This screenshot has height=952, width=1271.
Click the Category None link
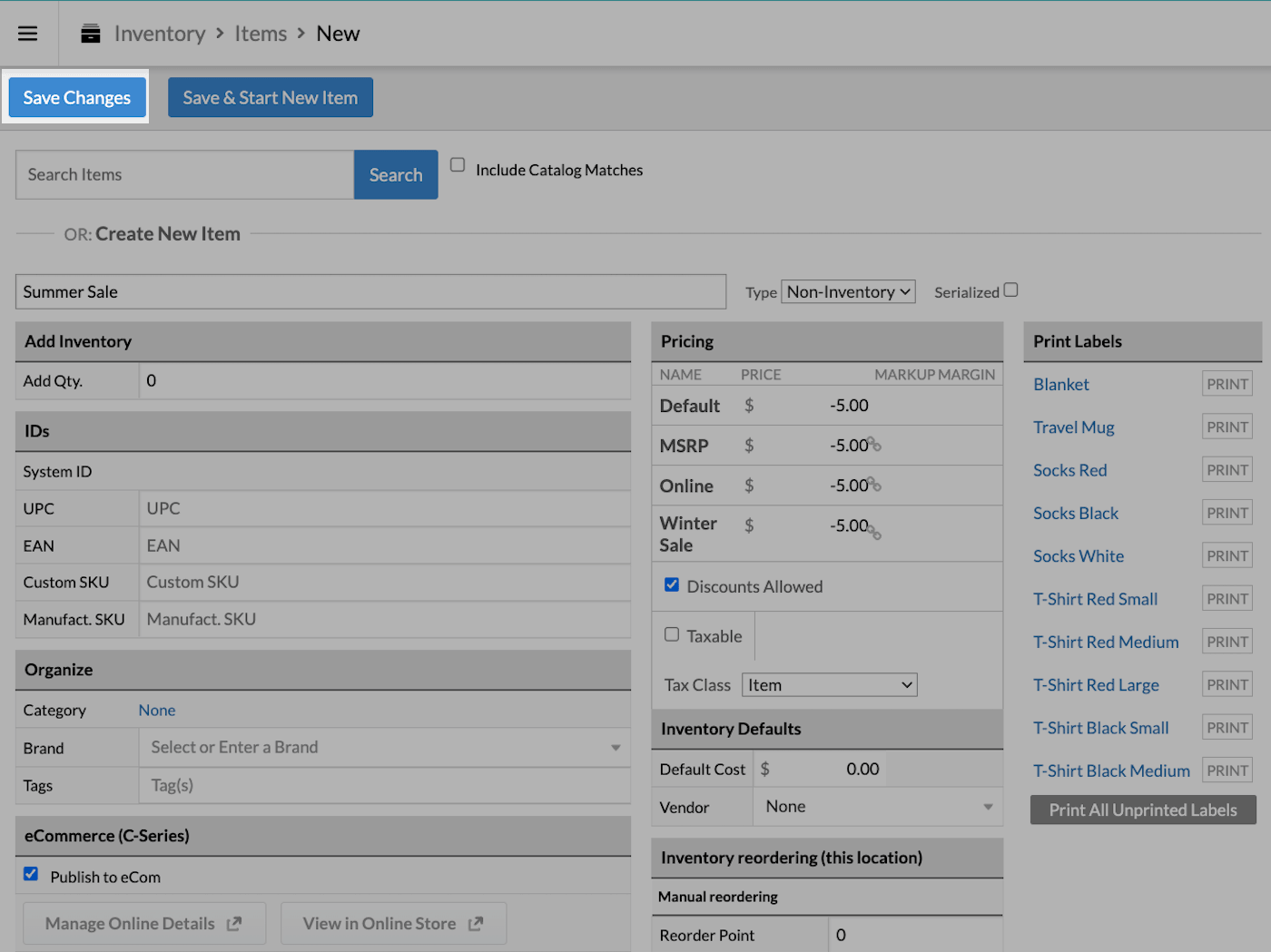coord(157,710)
